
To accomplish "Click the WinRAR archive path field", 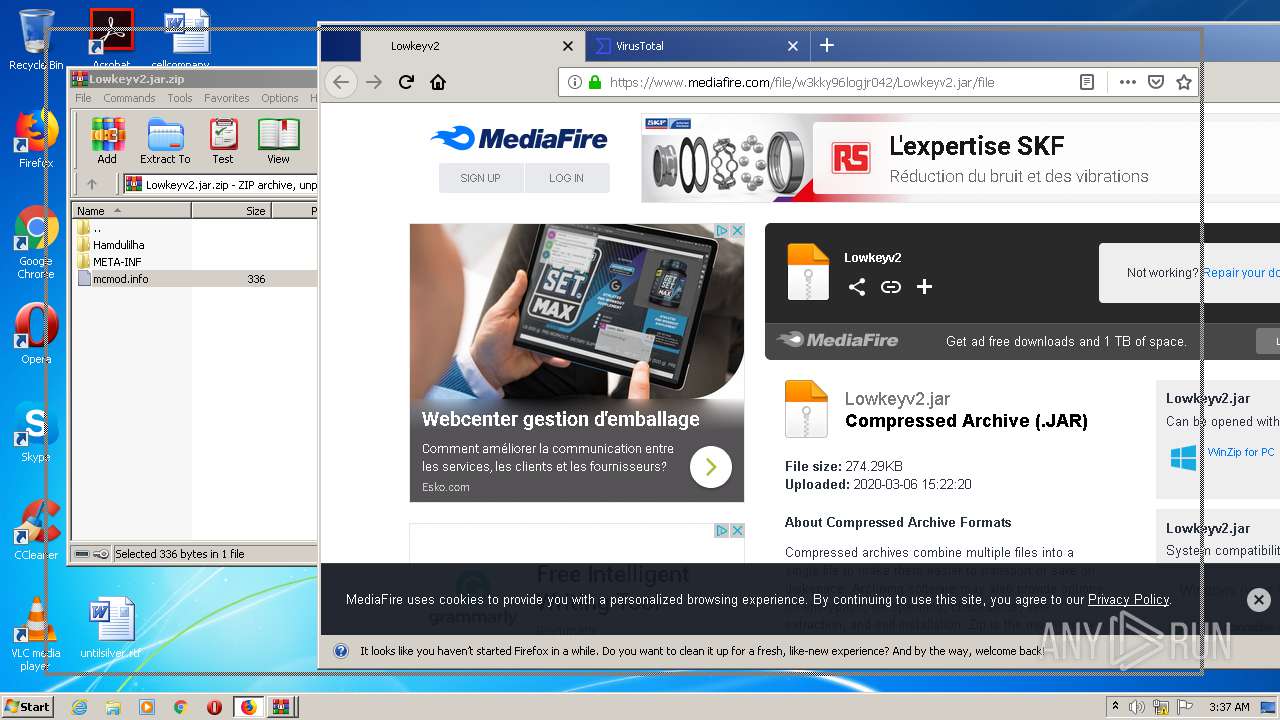I will coord(220,184).
